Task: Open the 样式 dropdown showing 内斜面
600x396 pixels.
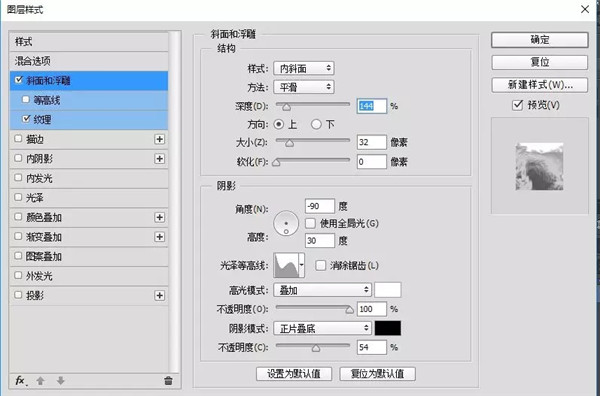Action: [x=304, y=68]
